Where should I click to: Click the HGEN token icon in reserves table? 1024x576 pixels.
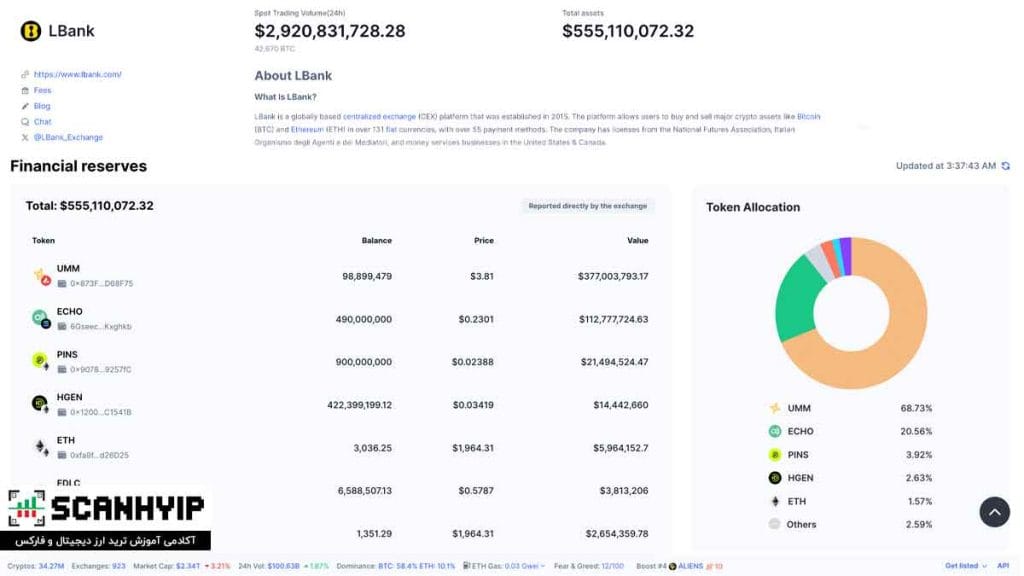[40, 404]
